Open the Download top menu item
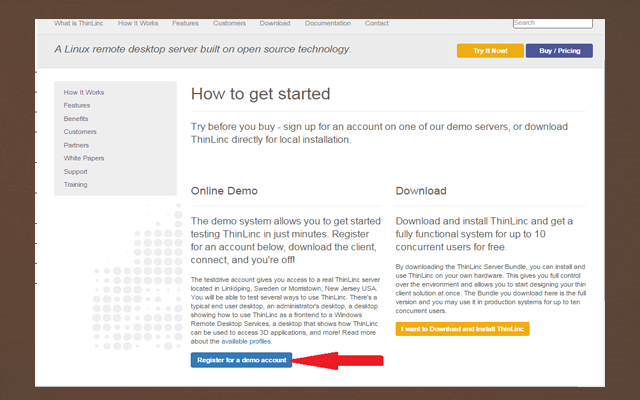 coord(275,23)
